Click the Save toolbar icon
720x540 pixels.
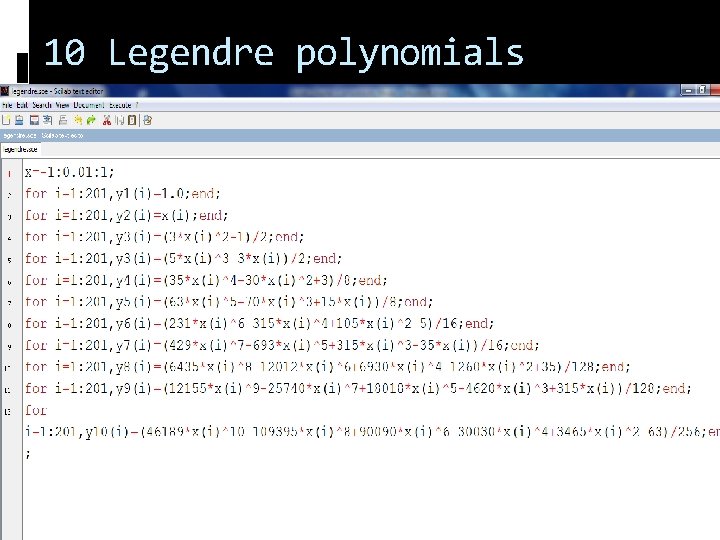34,120
